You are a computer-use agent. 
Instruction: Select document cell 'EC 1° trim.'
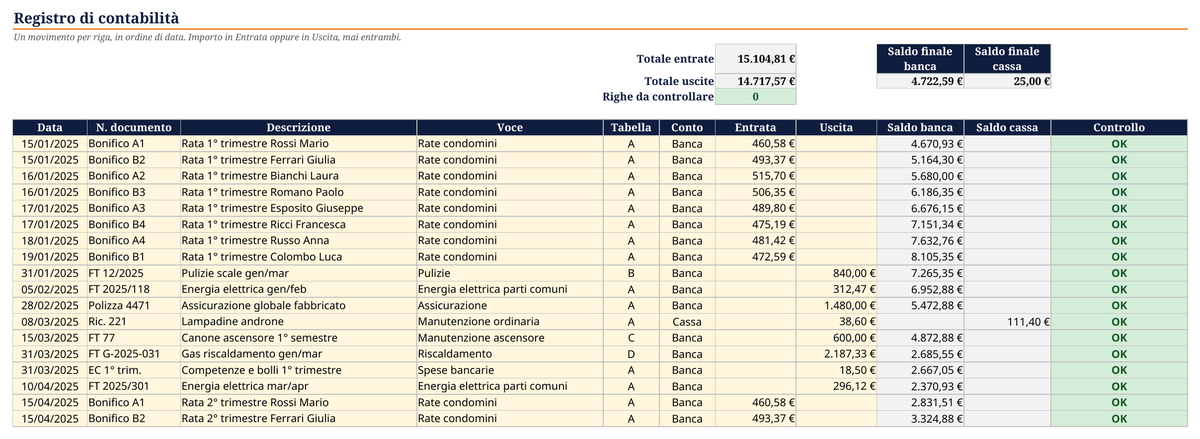pos(133,370)
